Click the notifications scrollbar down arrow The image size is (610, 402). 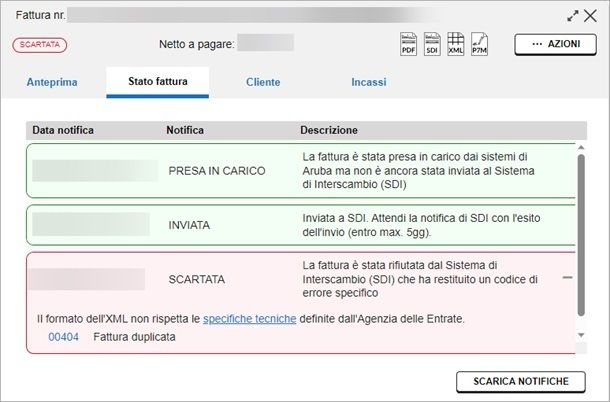tap(581, 335)
